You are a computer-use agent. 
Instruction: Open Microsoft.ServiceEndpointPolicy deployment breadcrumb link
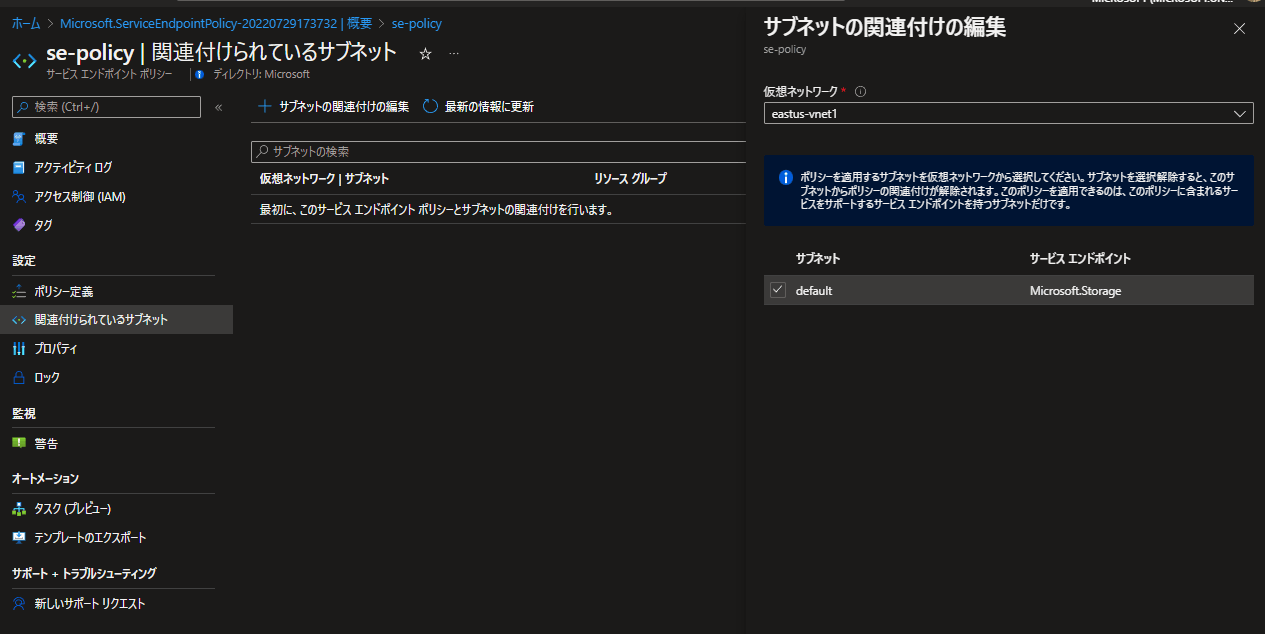click(217, 23)
